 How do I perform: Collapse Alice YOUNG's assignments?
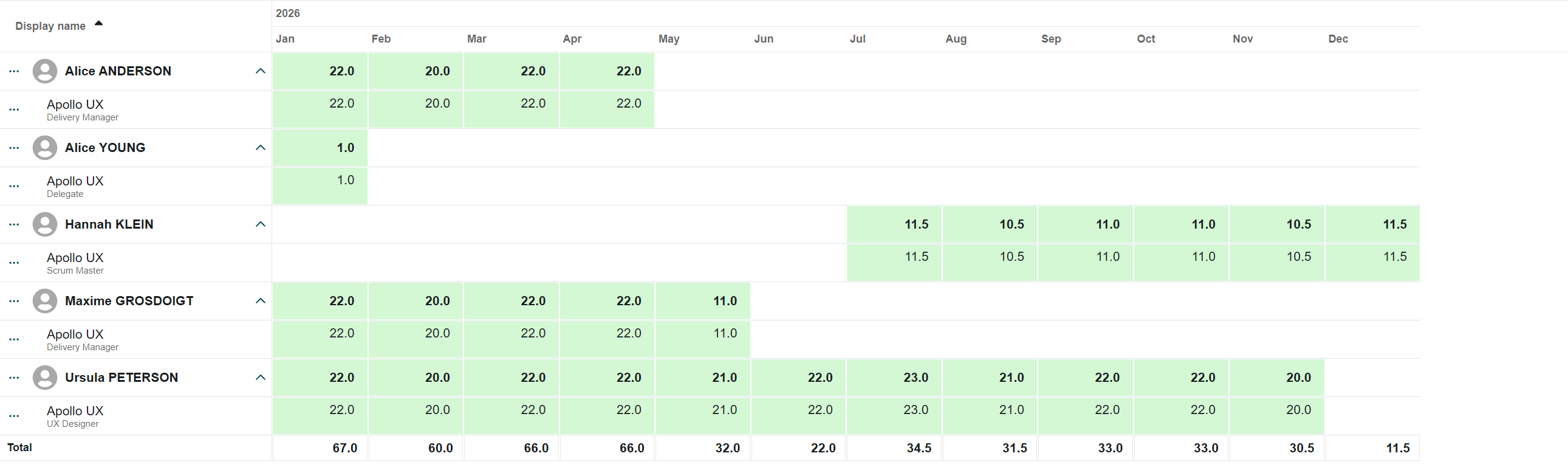coord(261,148)
